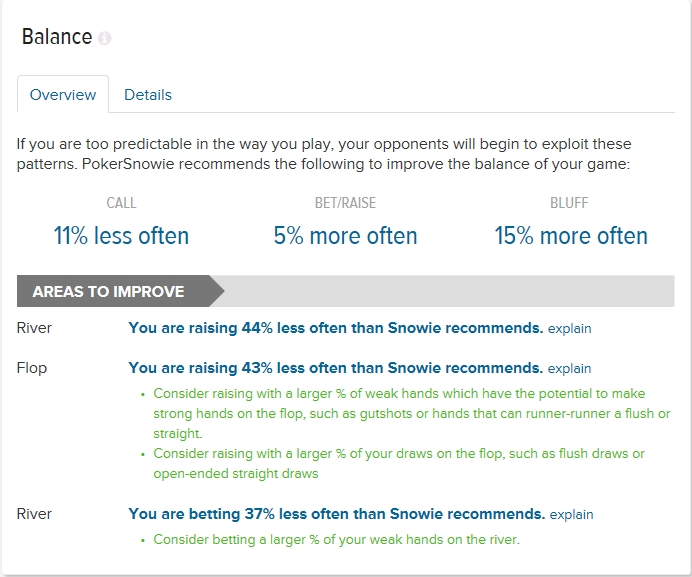The image size is (692, 577).
Task: Open explain link for Flop raising 43%
Action: point(569,368)
